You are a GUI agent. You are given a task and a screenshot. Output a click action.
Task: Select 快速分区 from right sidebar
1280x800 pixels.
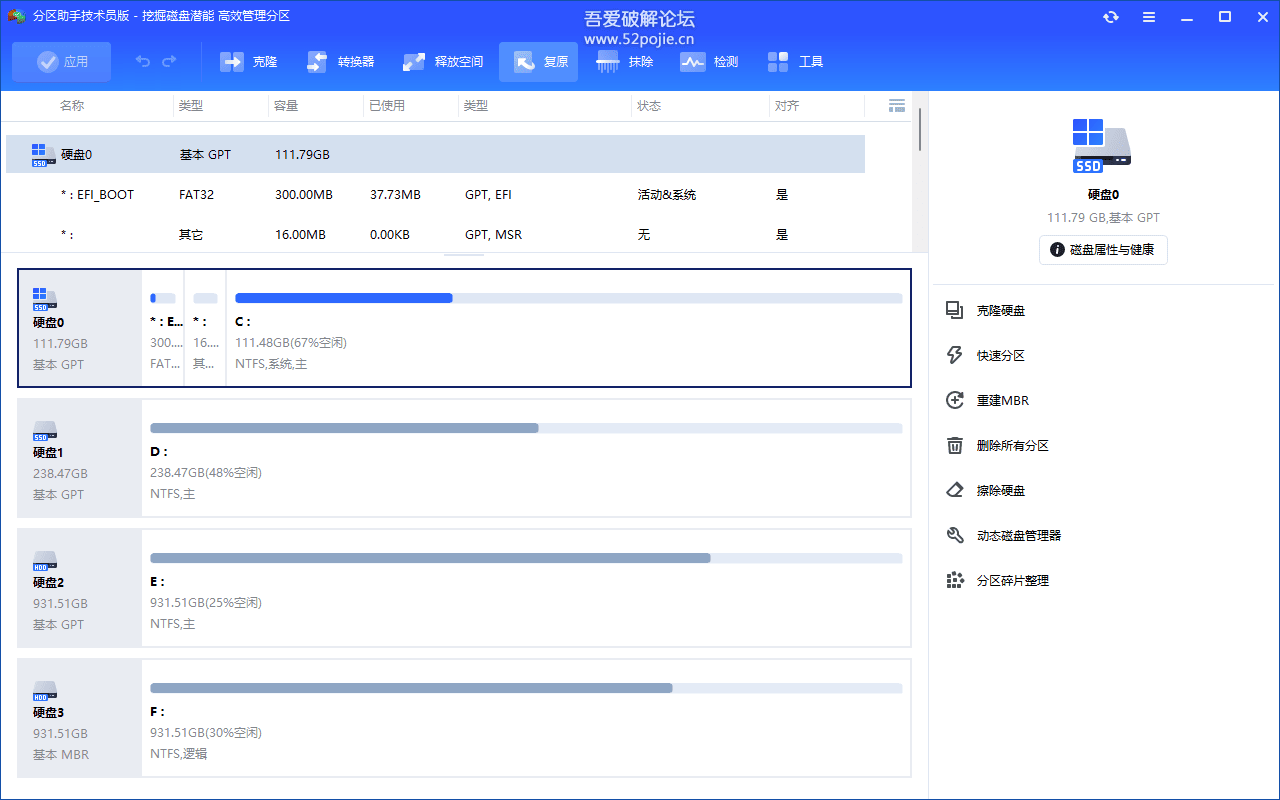click(x=1000, y=355)
